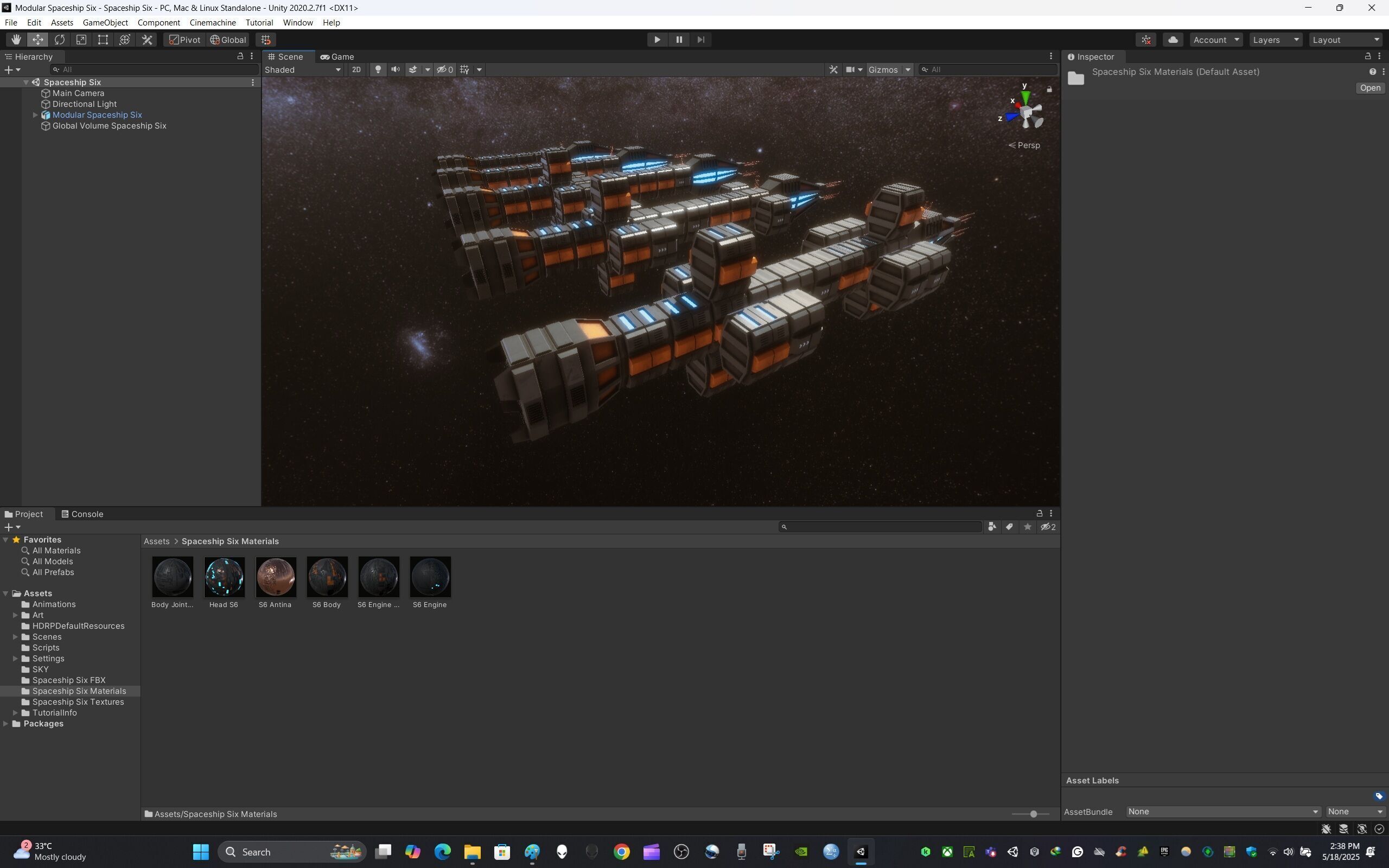Select the Transform tool

[x=125, y=40]
